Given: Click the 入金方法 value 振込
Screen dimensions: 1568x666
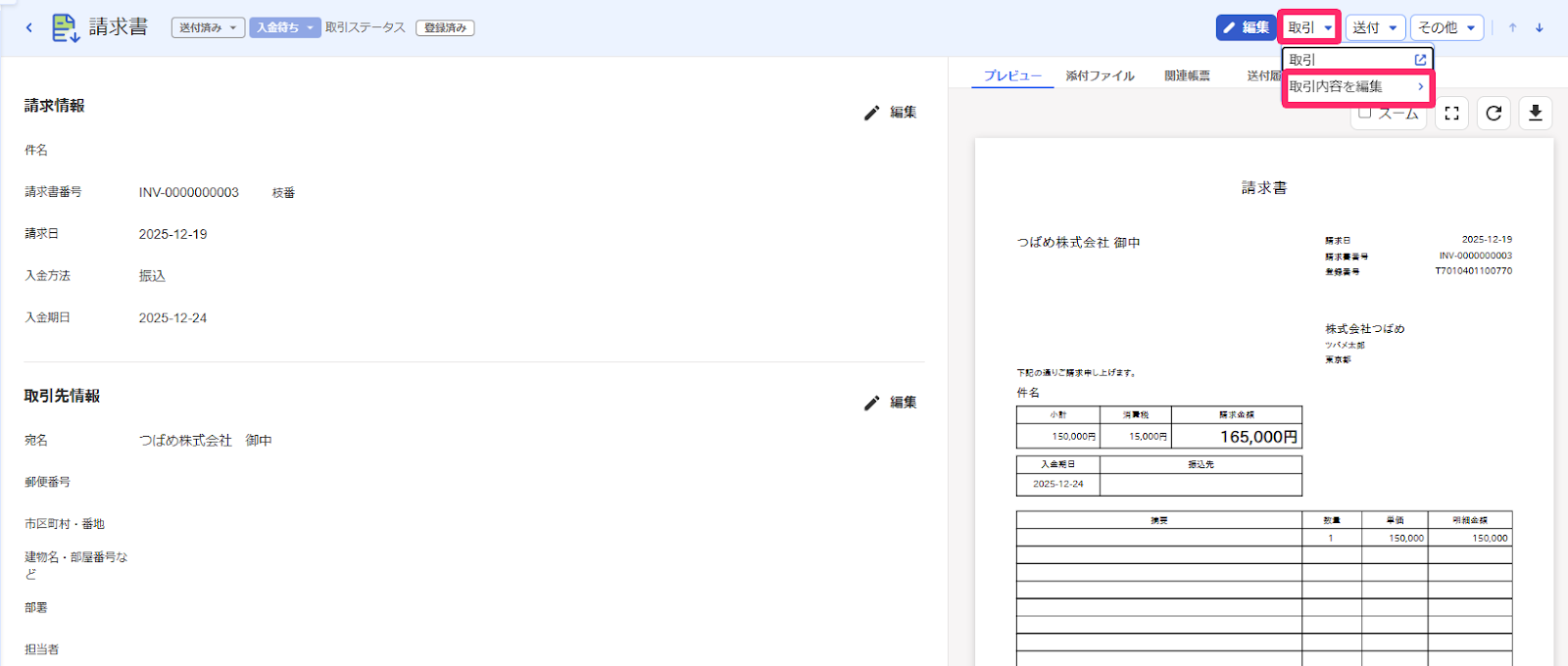Looking at the screenshot, I should [x=152, y=276].
